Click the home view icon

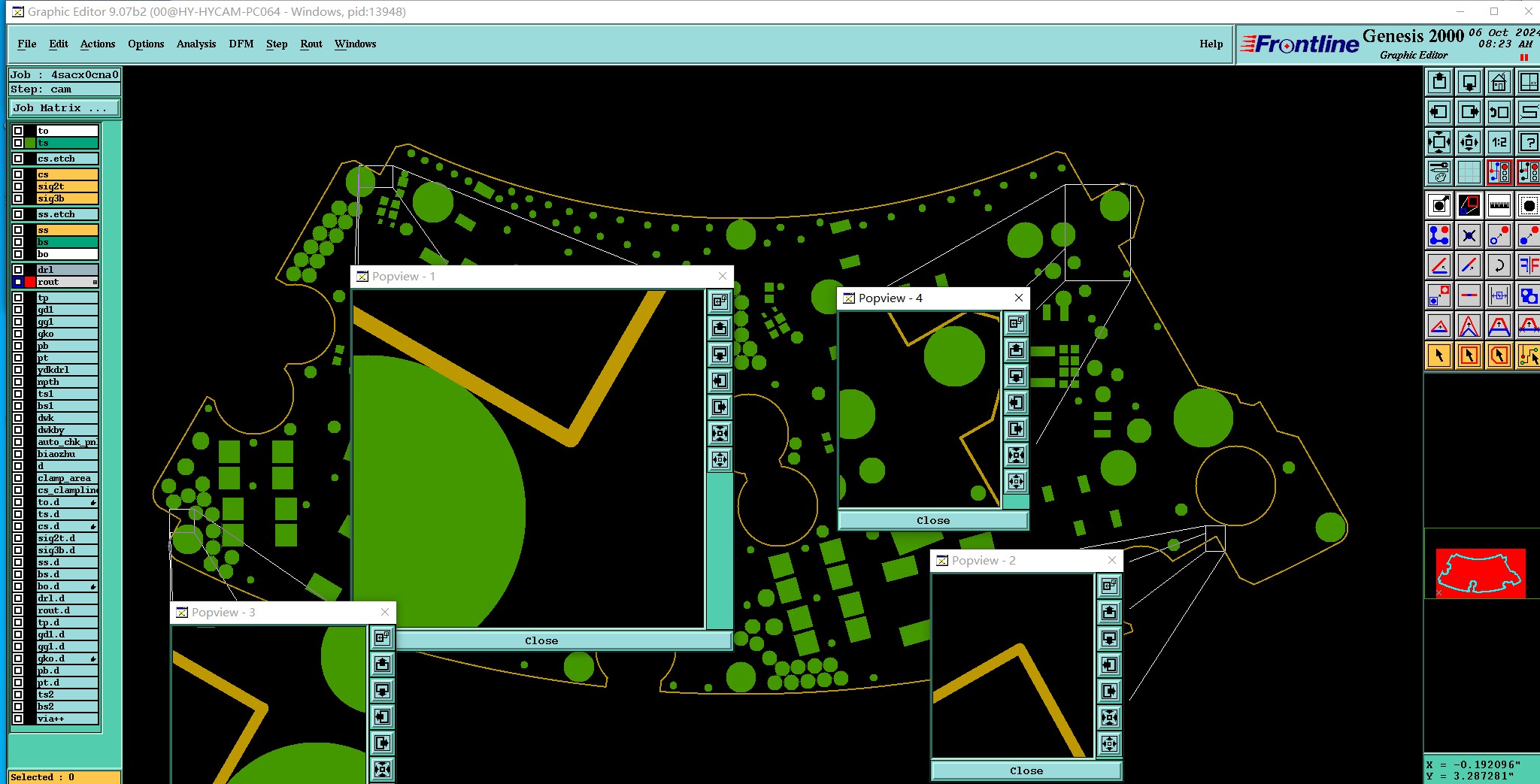click(x=1499, y=82)
